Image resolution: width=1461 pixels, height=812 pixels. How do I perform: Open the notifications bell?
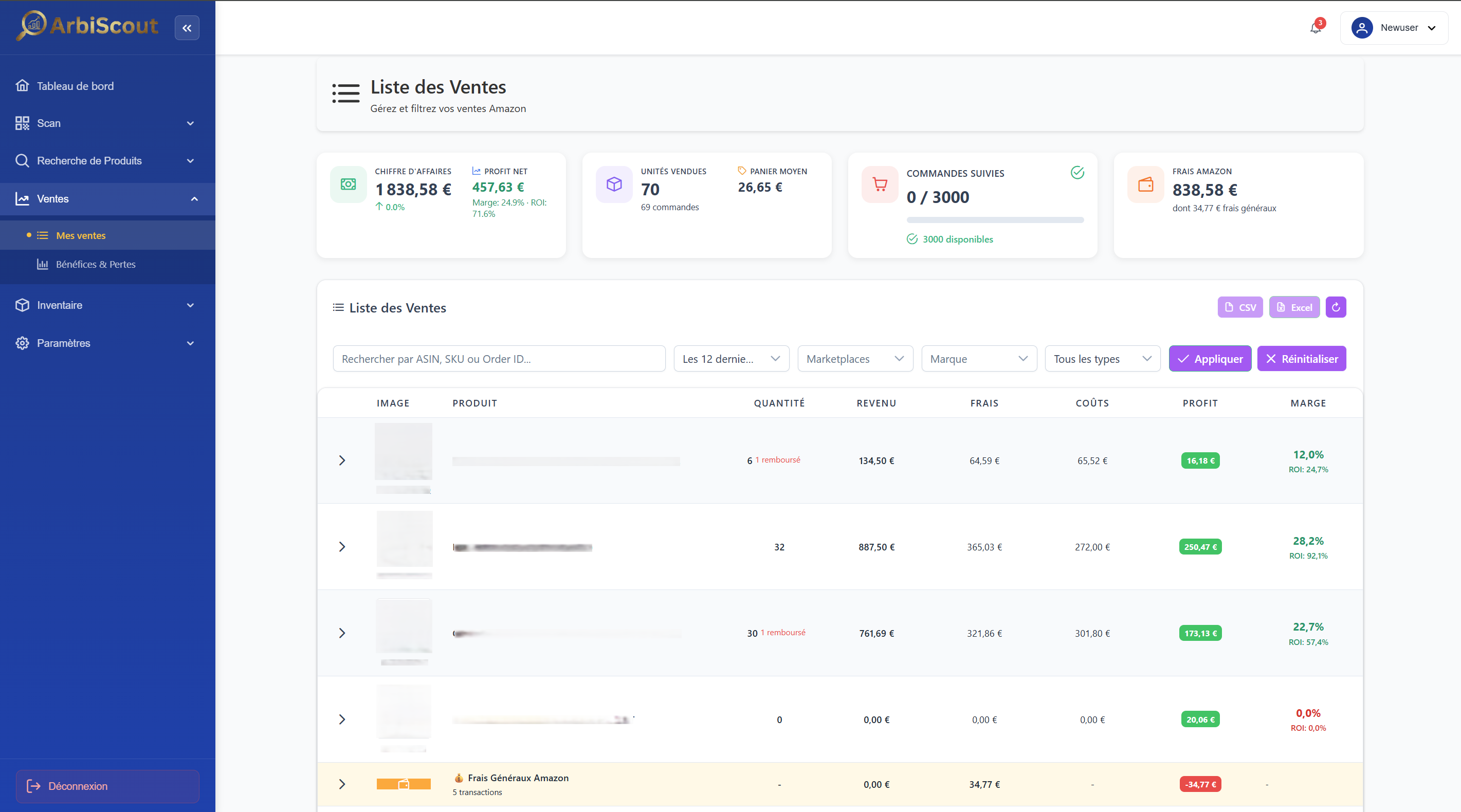[x=1315, y=28]
